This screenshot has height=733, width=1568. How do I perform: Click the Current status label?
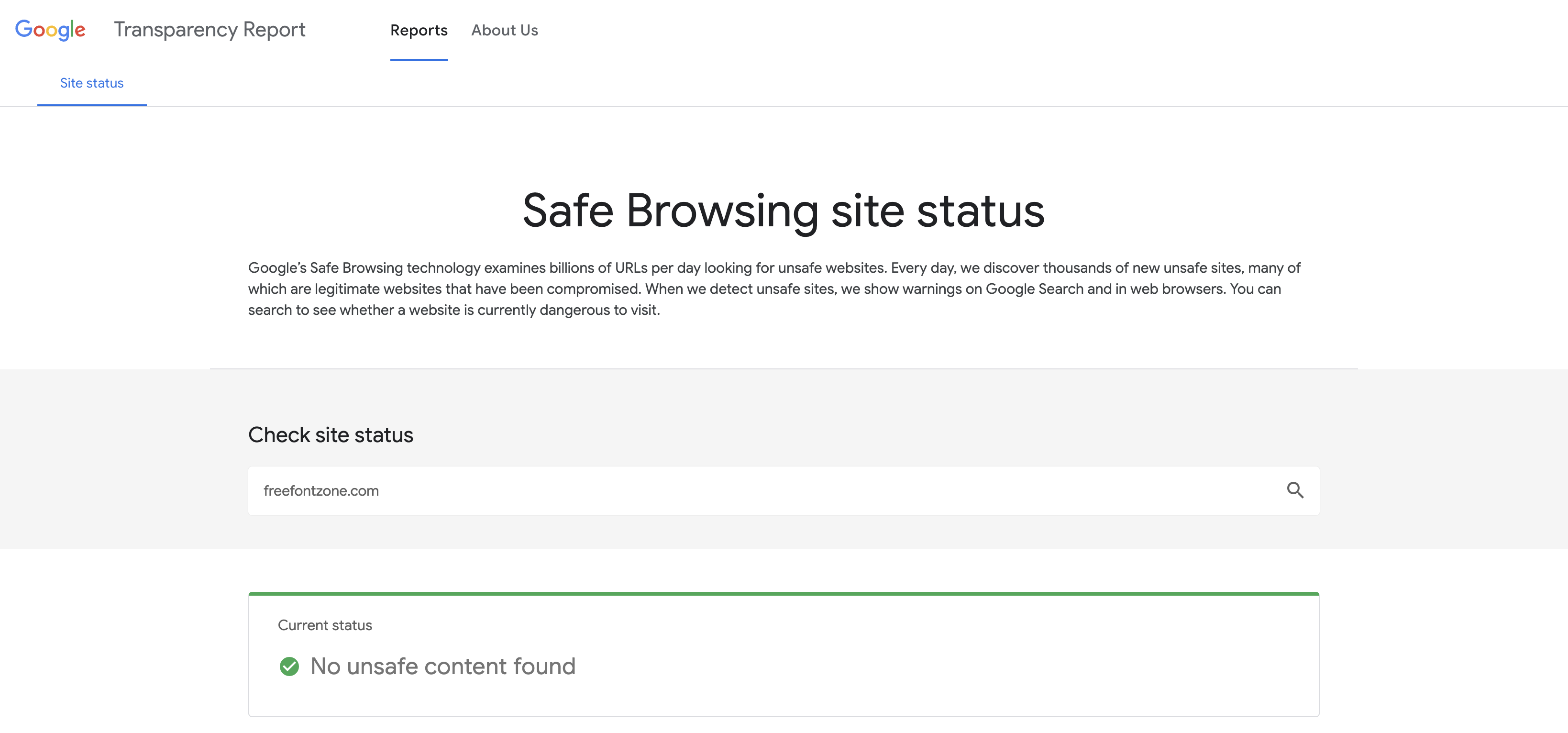[324, 625]
